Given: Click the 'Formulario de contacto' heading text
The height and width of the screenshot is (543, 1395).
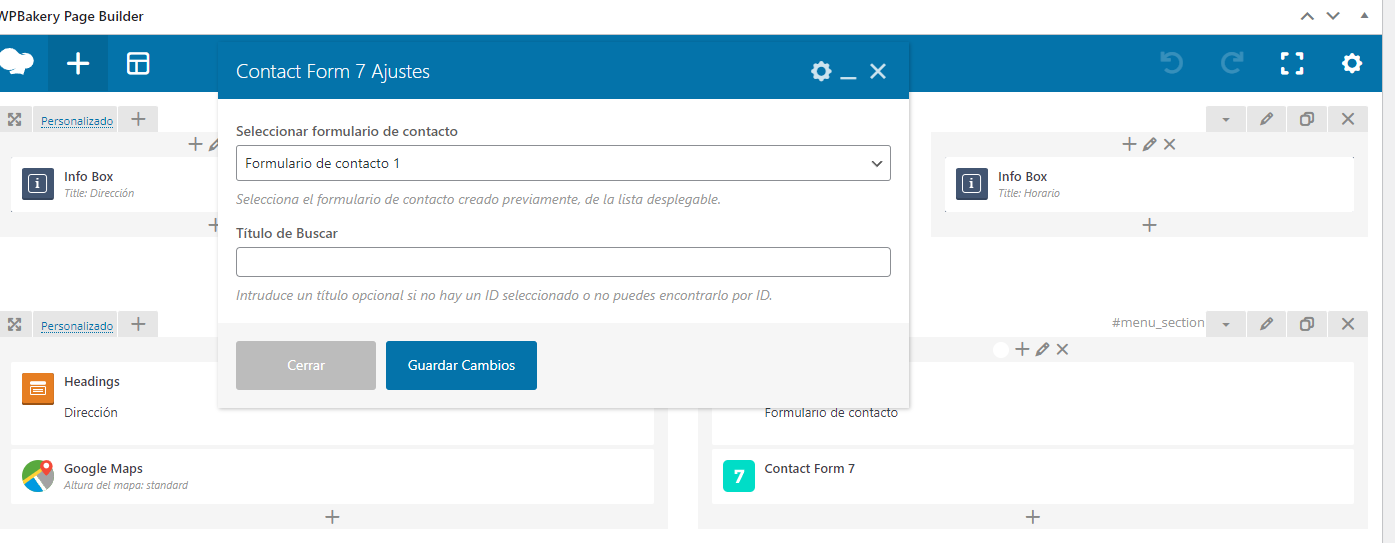Looking at the screenshot, I should pos(831,412).
